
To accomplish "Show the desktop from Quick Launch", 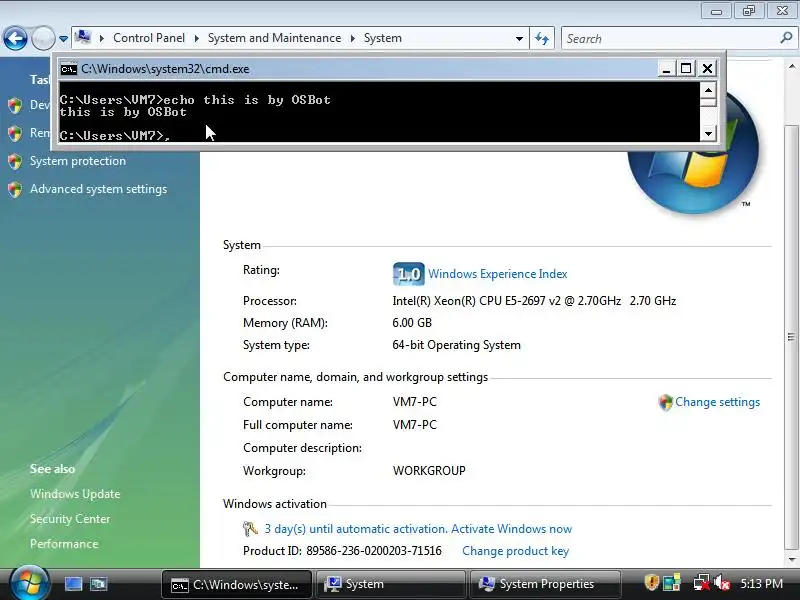I will tap(73, 584).
